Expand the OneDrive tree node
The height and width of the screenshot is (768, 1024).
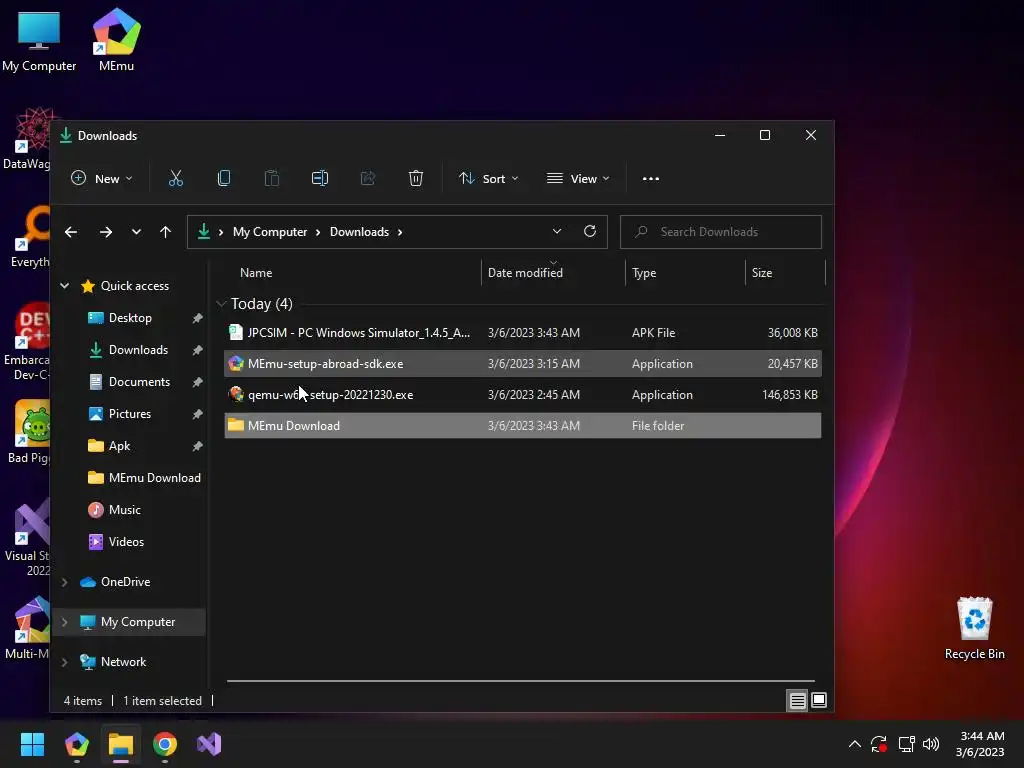coord(65,582)
